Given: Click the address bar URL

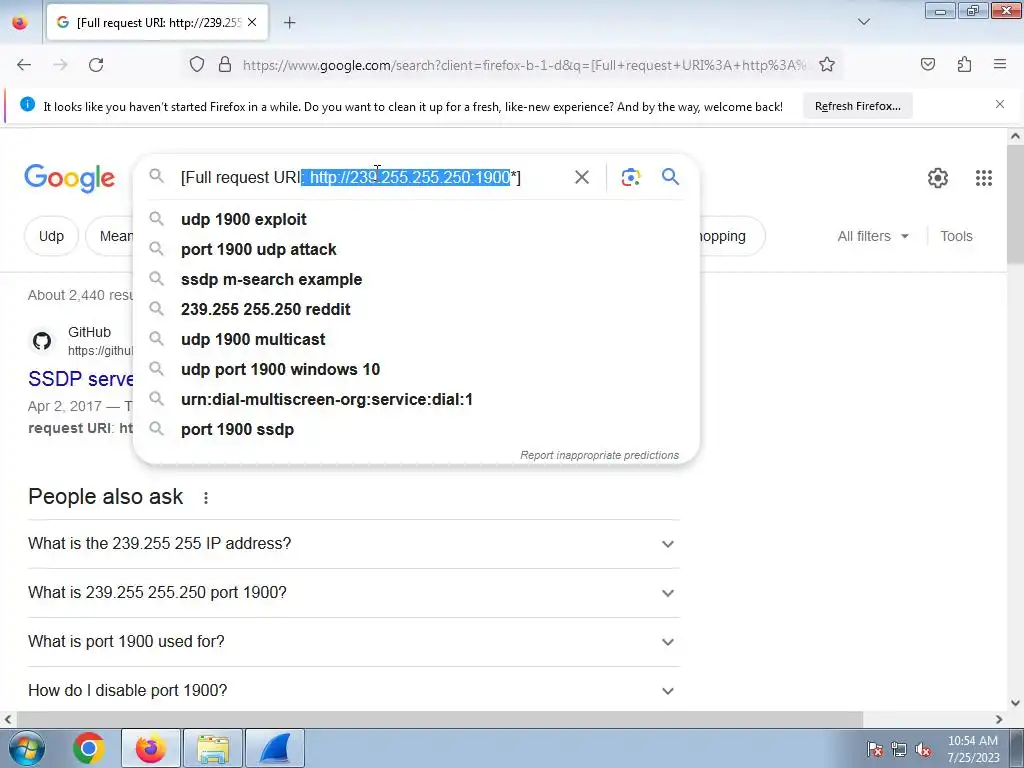Looking at the screenshot, I should [524, 65].
